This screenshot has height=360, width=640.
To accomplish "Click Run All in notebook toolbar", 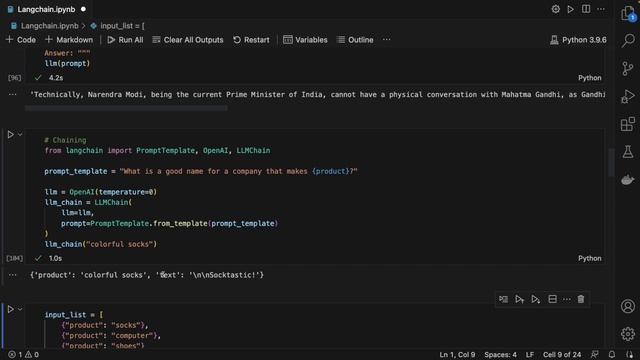I will (x=125, y=40).
